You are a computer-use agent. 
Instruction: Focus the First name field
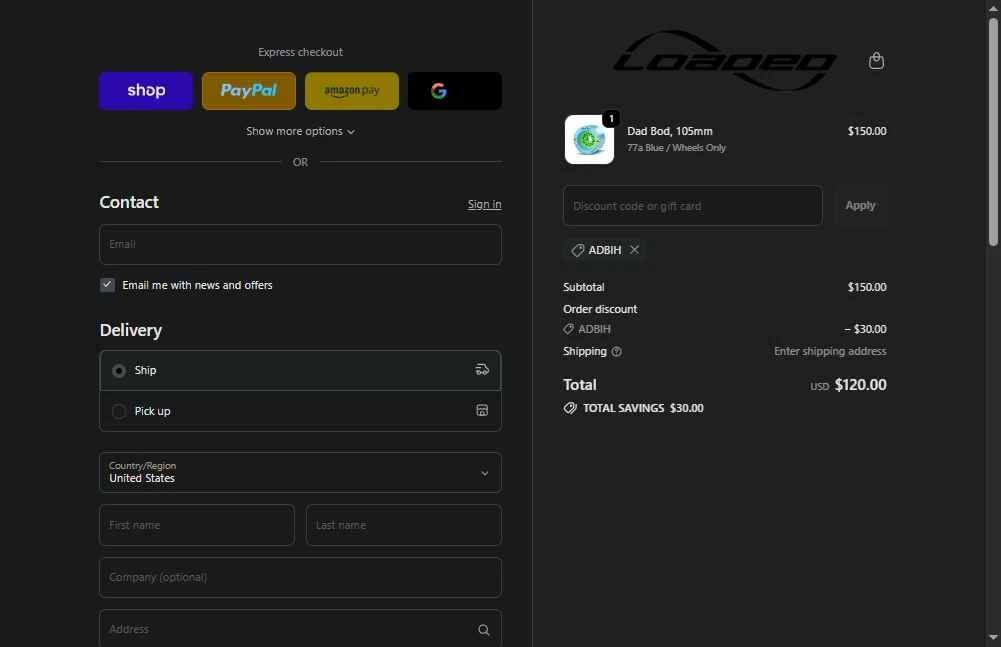point(197,525)
